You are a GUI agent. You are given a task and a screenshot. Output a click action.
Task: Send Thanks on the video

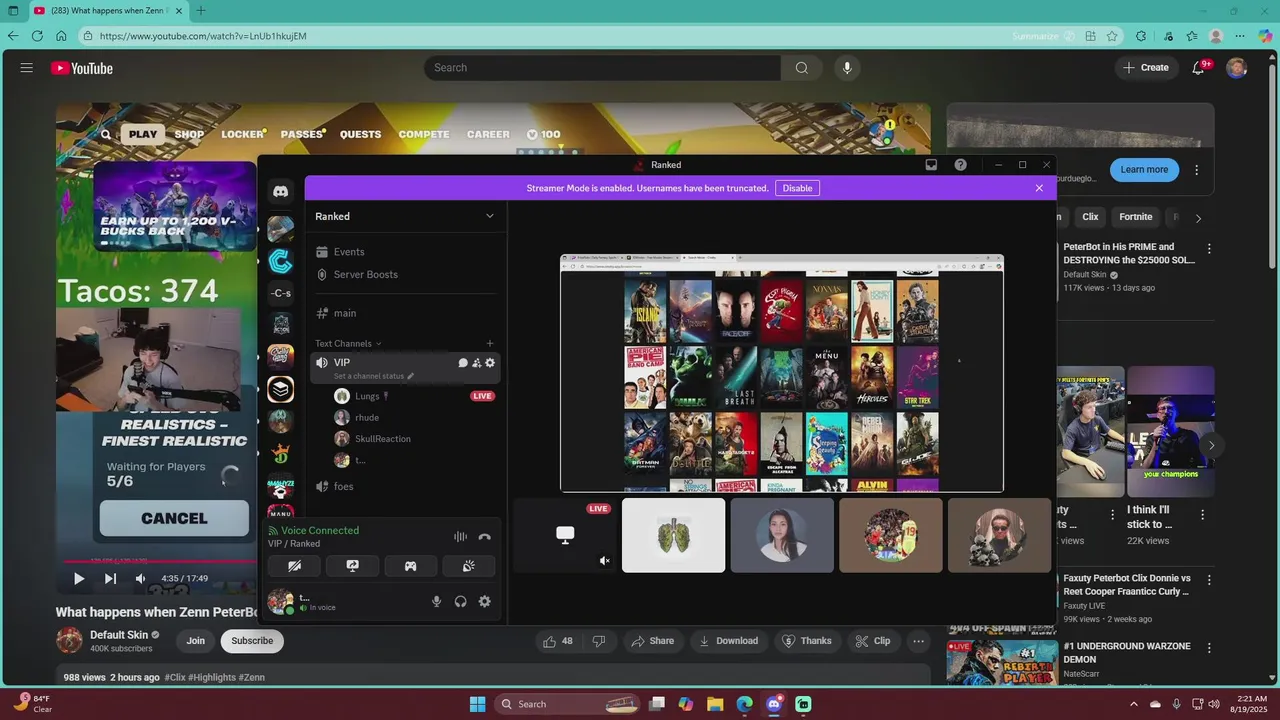(x=807, y=641)
